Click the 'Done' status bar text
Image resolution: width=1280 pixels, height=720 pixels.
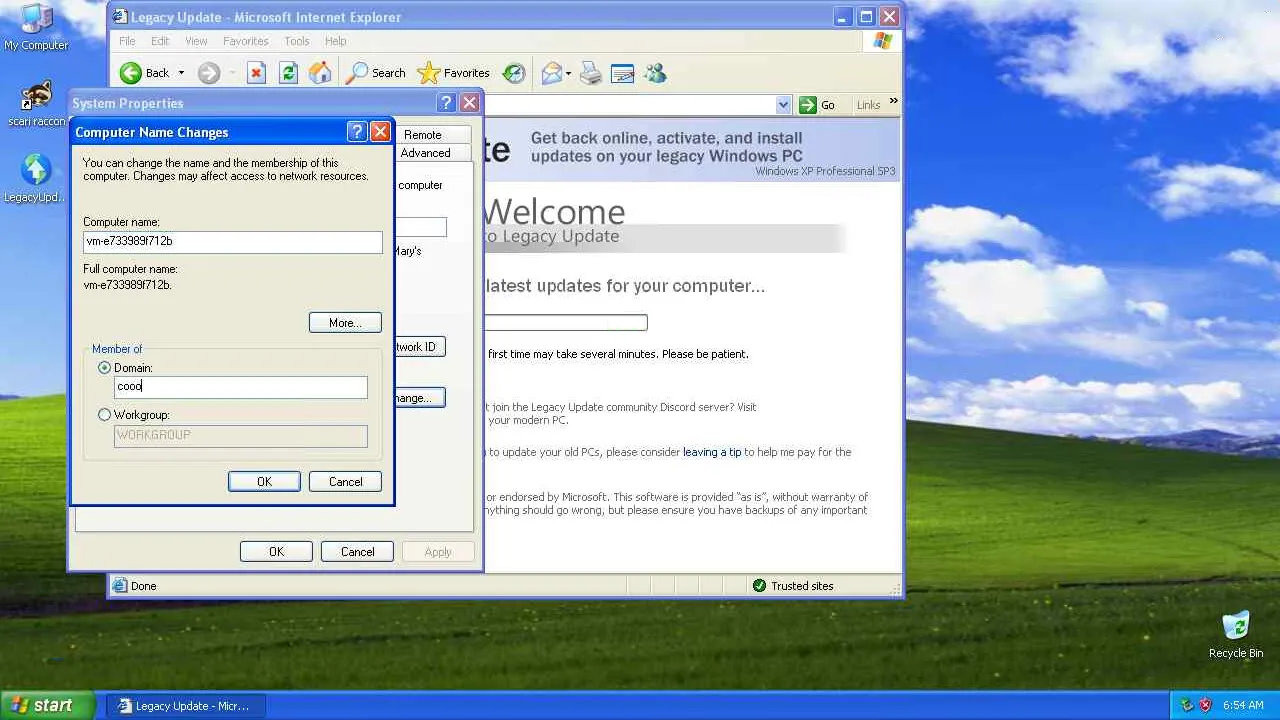pos(144,586)
